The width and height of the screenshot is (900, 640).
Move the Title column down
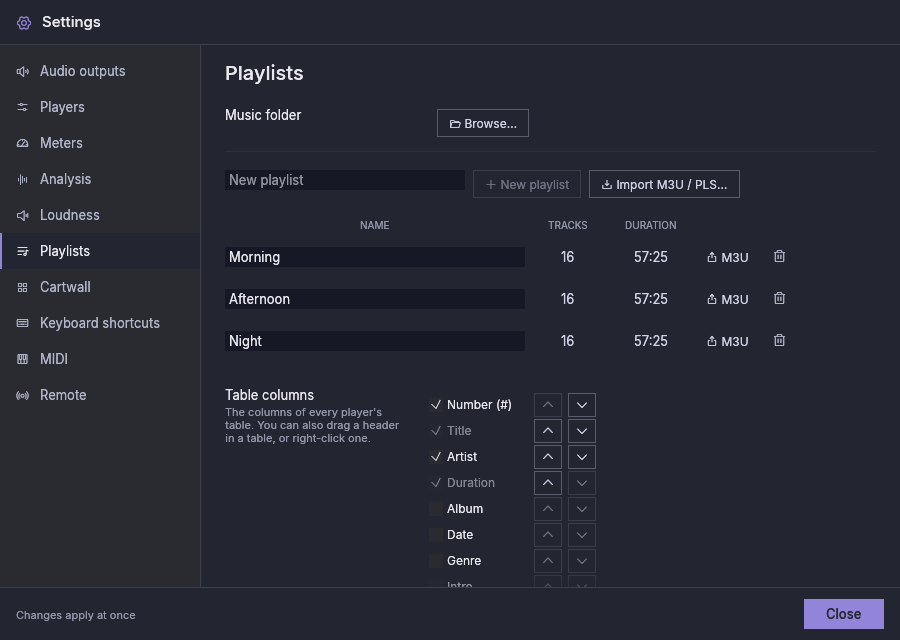[x=581, y=431]
